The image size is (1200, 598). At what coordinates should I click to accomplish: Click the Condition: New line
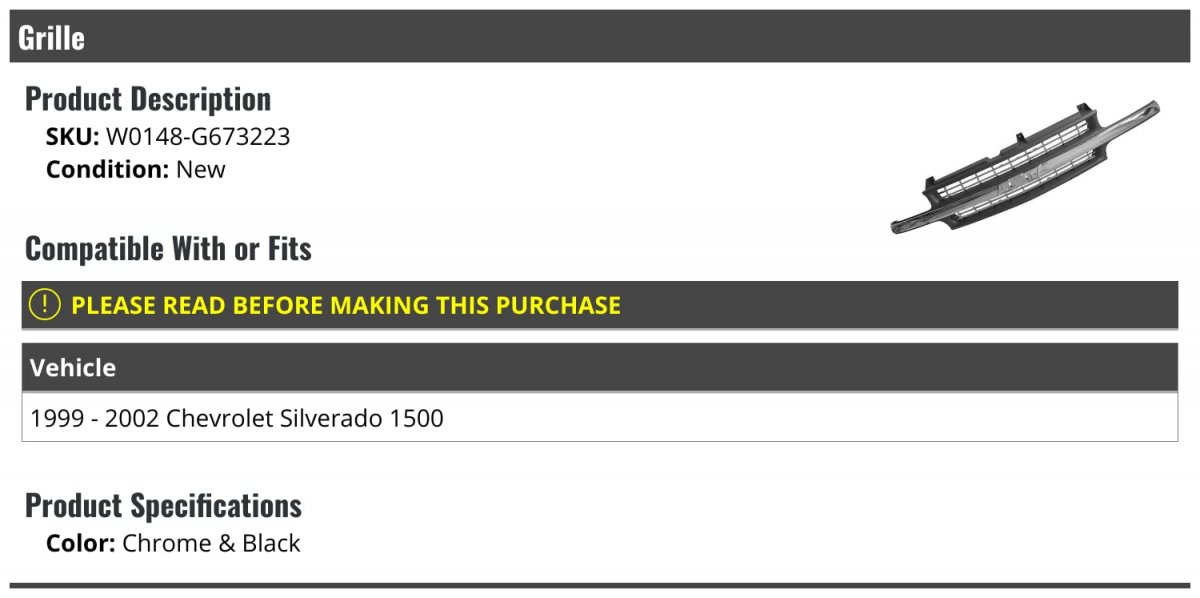click(x=136, y=169)
